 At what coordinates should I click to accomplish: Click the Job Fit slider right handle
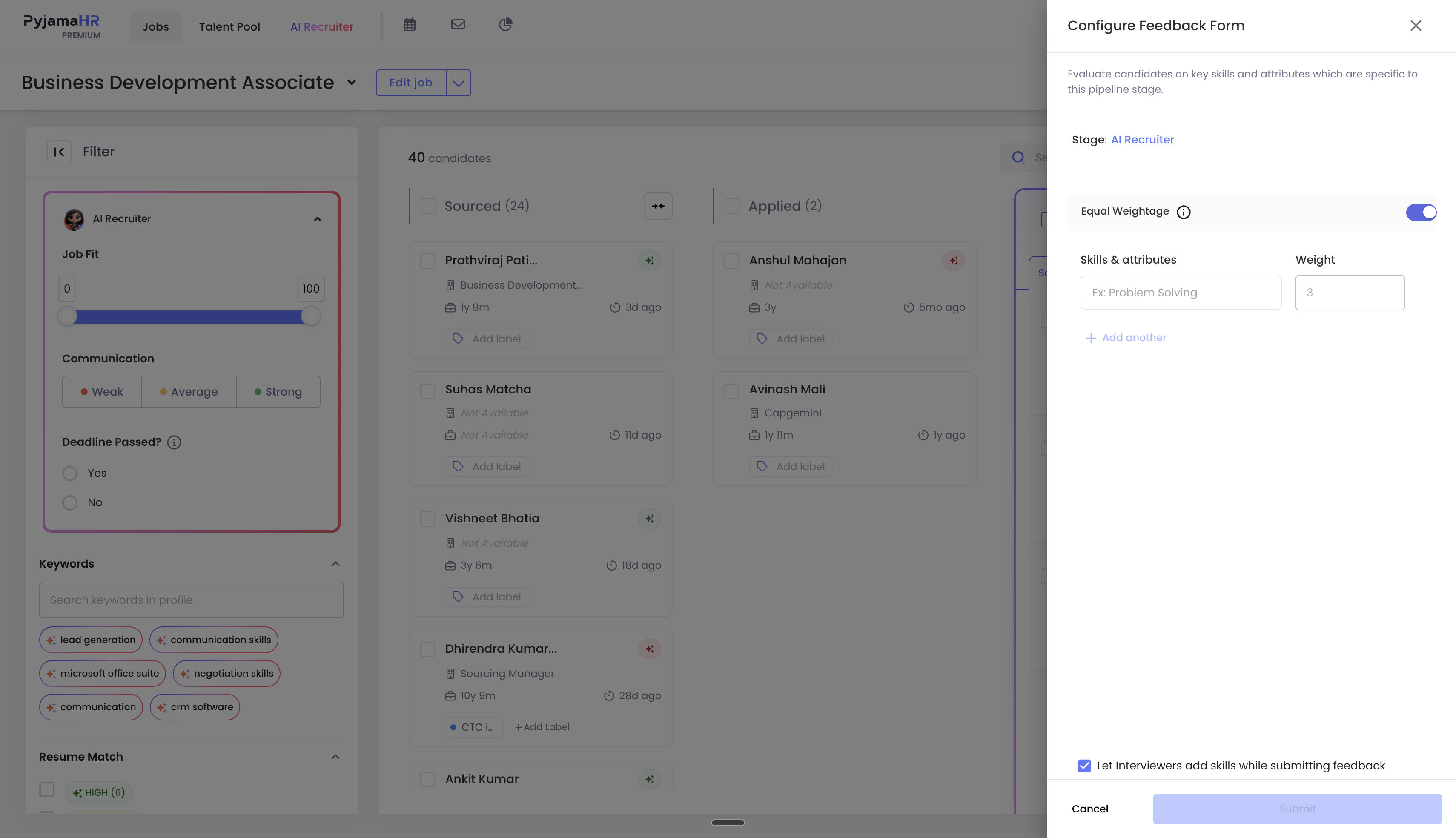tap(311, 316)
